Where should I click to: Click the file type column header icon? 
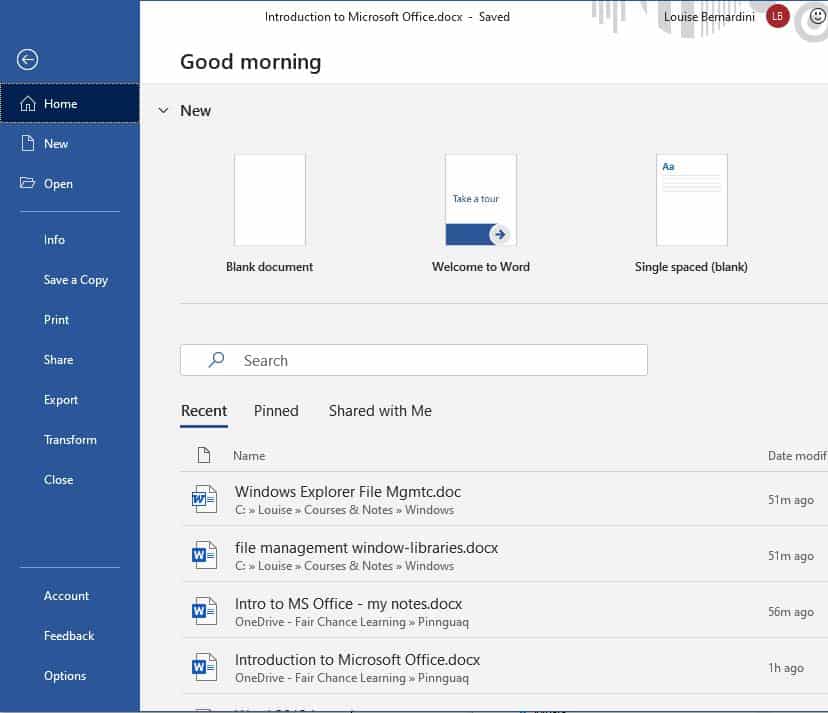(x=204, y=455)
